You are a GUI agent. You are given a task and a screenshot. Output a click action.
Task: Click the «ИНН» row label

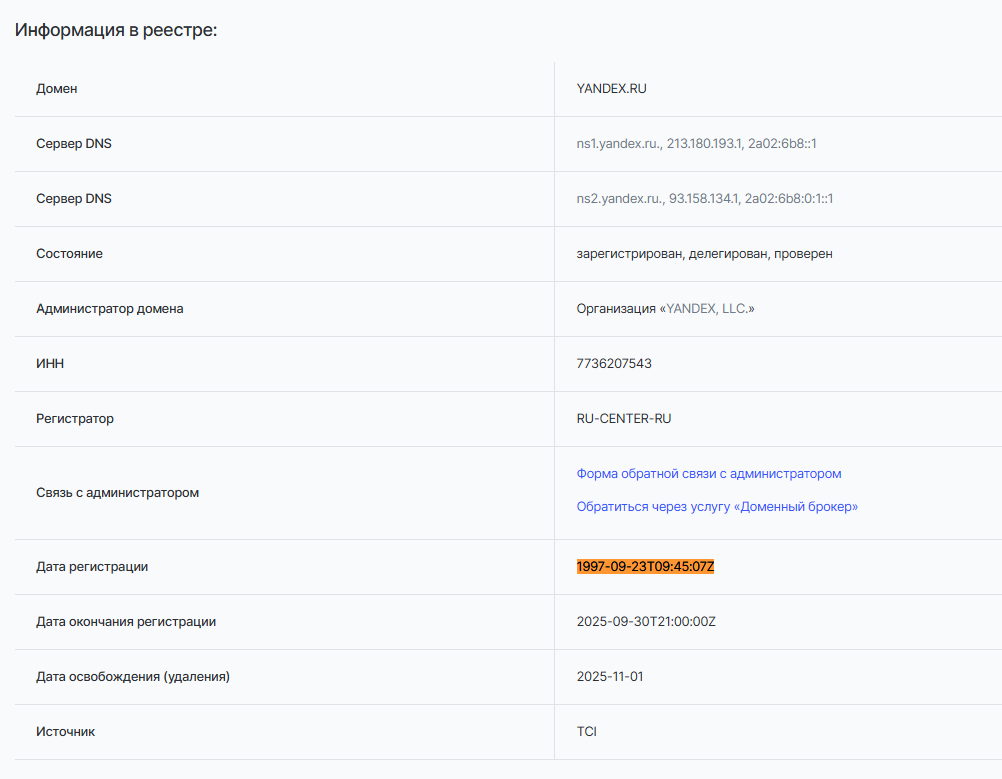[x=50, y=364]
